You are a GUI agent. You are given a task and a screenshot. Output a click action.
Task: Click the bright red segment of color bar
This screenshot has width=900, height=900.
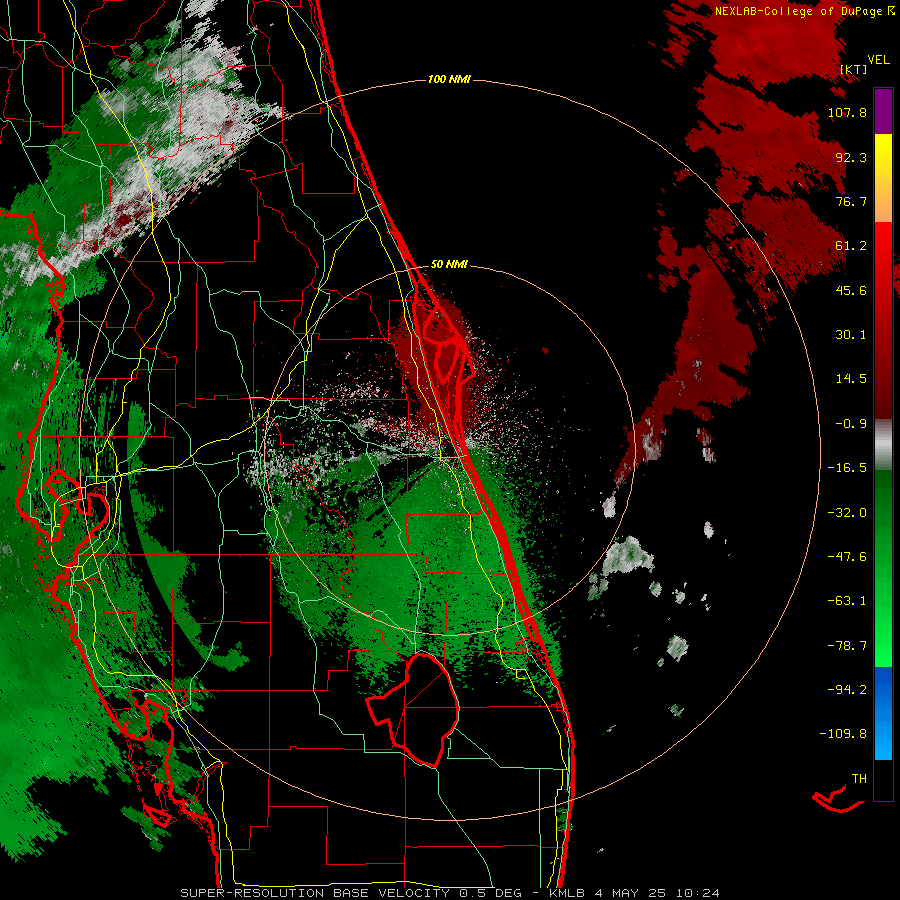pyautogui.click(x=883, y=253)
